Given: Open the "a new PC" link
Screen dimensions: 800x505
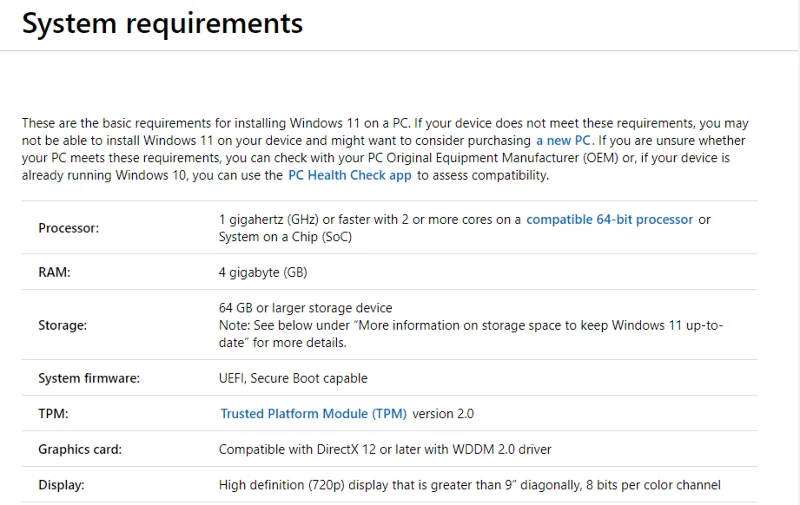Looking at the screenshot, I should 564,141.
